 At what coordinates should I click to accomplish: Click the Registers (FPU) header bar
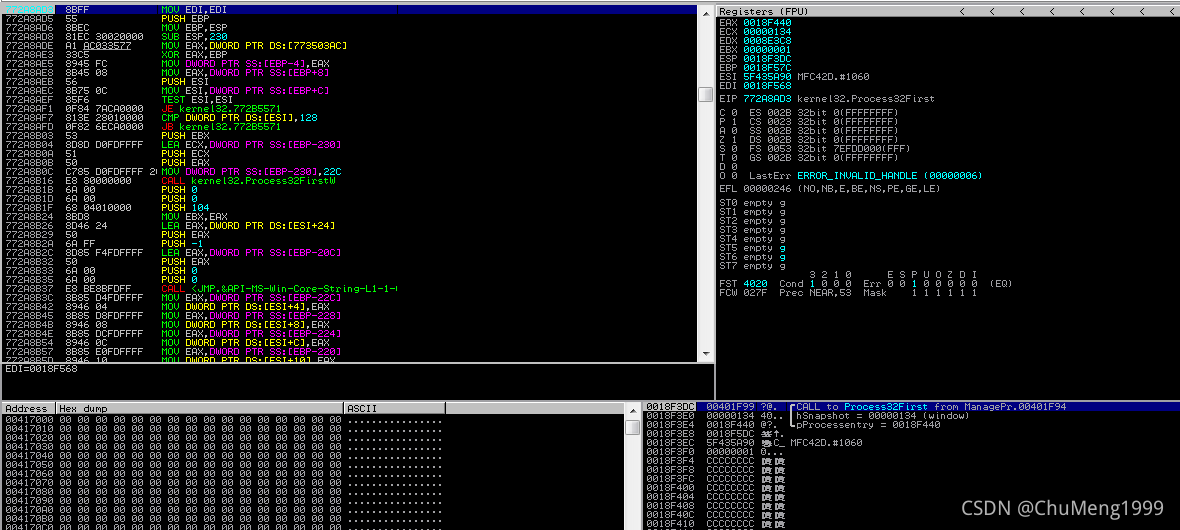pyautogui.click(x=947, y=11)
